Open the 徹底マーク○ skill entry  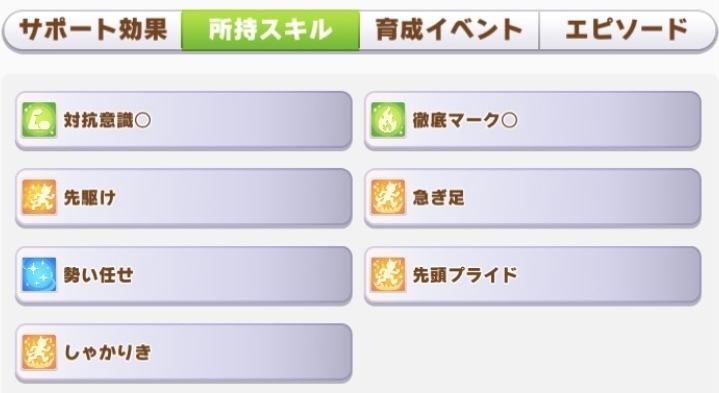tap(533, 120)
